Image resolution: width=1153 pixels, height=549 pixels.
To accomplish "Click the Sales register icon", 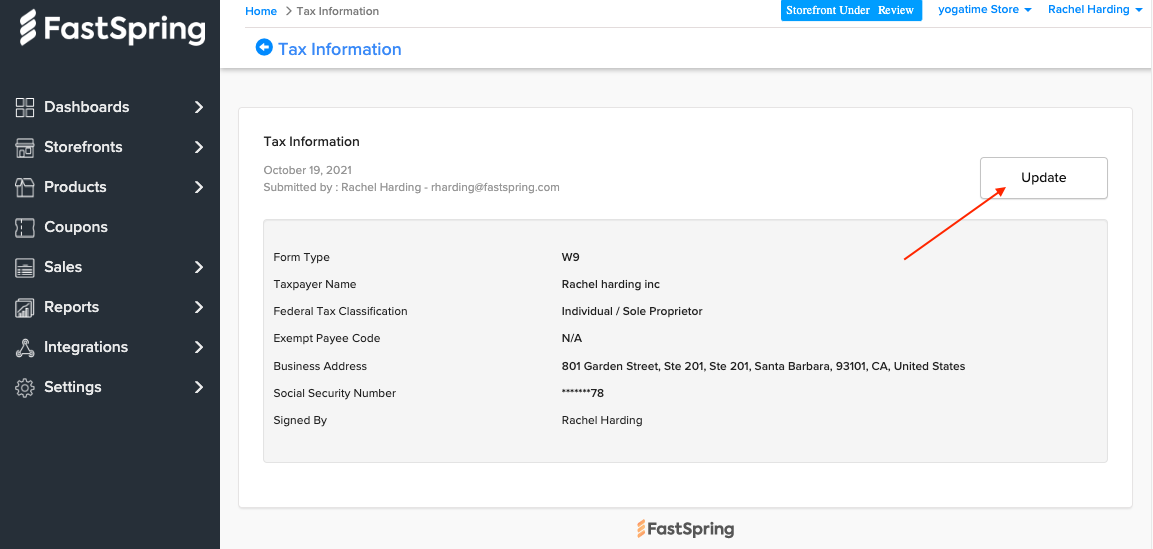I will point(25,267).
